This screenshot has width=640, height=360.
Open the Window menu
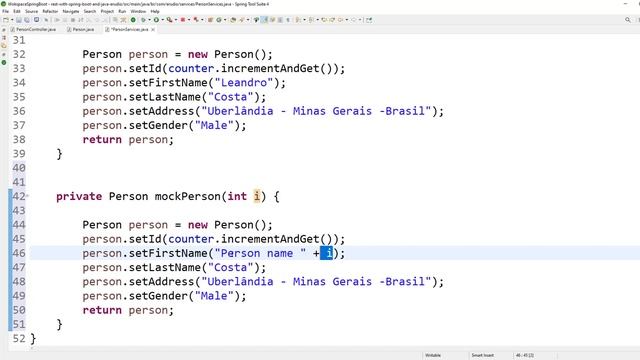tap(138, 11)
